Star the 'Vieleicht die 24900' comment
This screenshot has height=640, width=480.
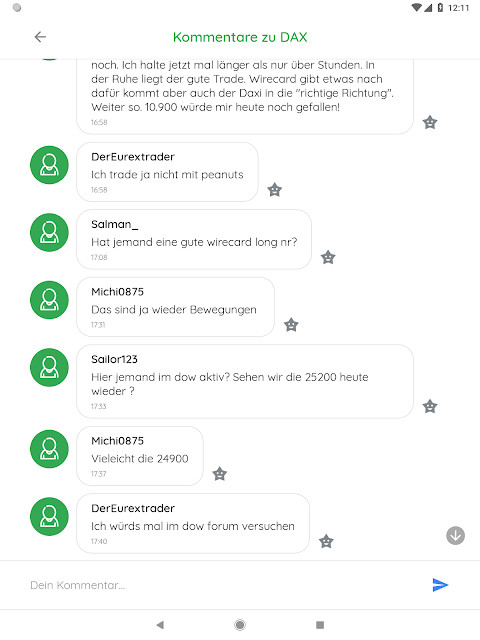tap(220, 474)
